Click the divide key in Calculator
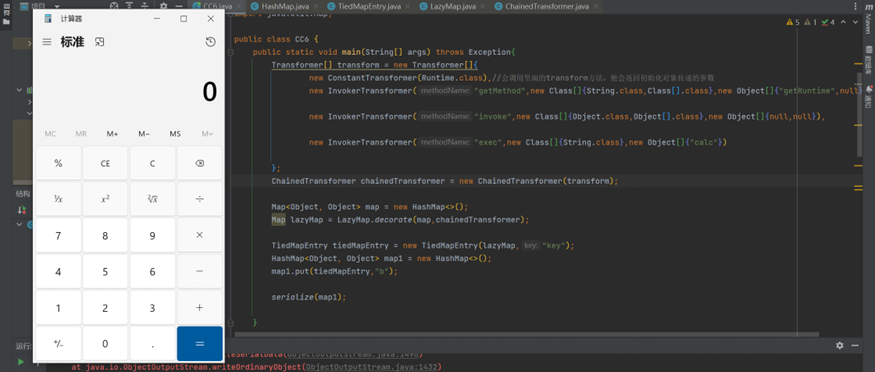This screenshot has width=875, height=372. [x=200, y=199]
